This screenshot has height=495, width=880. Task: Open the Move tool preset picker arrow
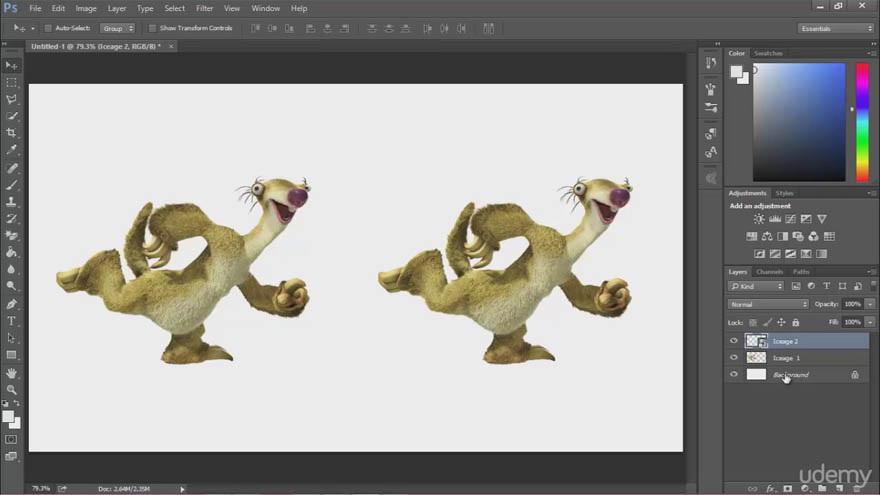[x=33, y=28]
